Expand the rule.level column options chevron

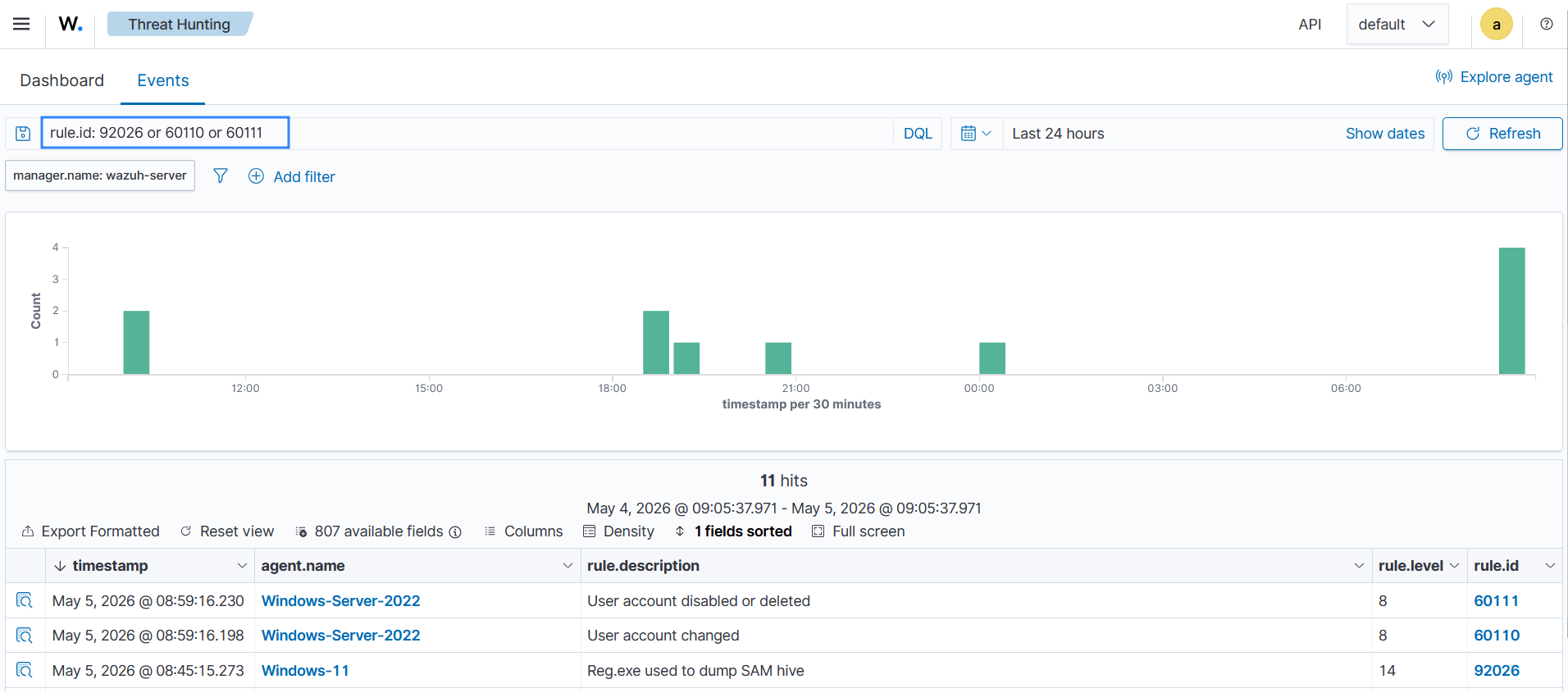1454,566
